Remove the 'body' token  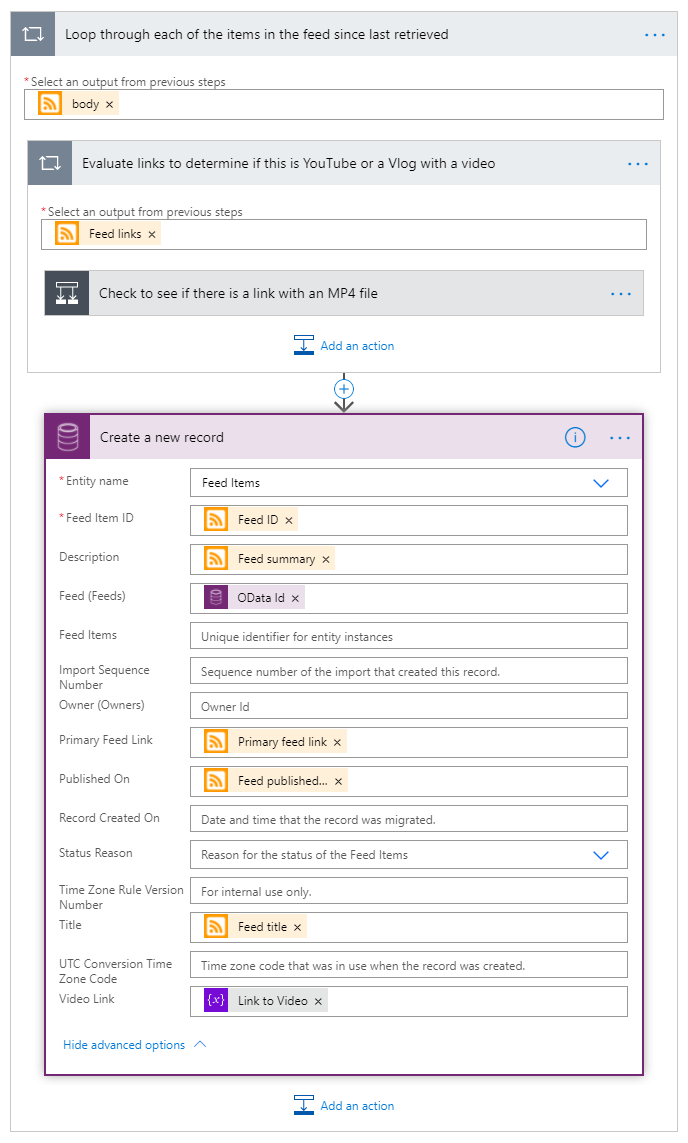tap(109, 105)
